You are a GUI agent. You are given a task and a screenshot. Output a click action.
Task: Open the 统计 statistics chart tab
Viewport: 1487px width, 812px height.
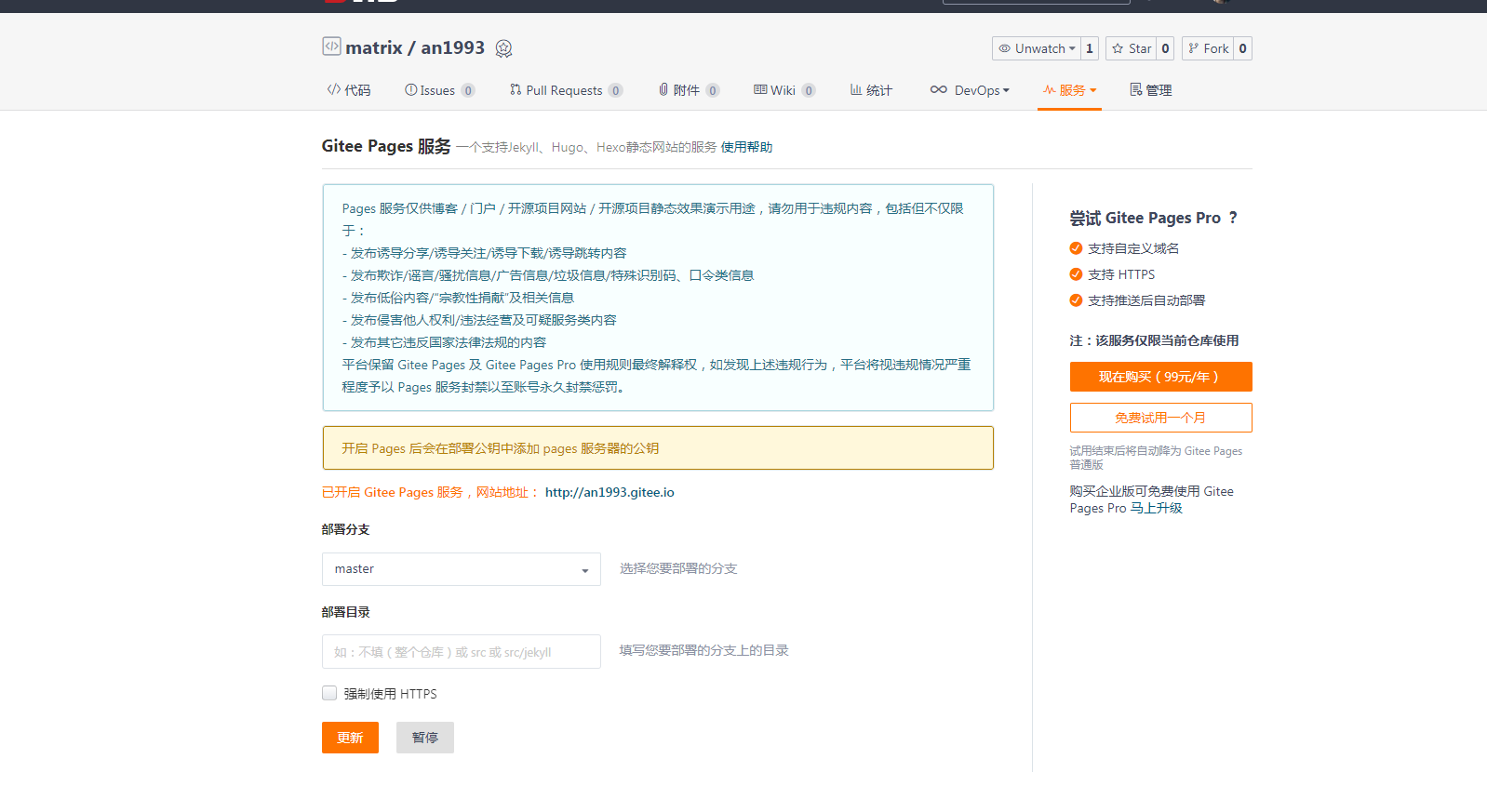coord(871,90)
